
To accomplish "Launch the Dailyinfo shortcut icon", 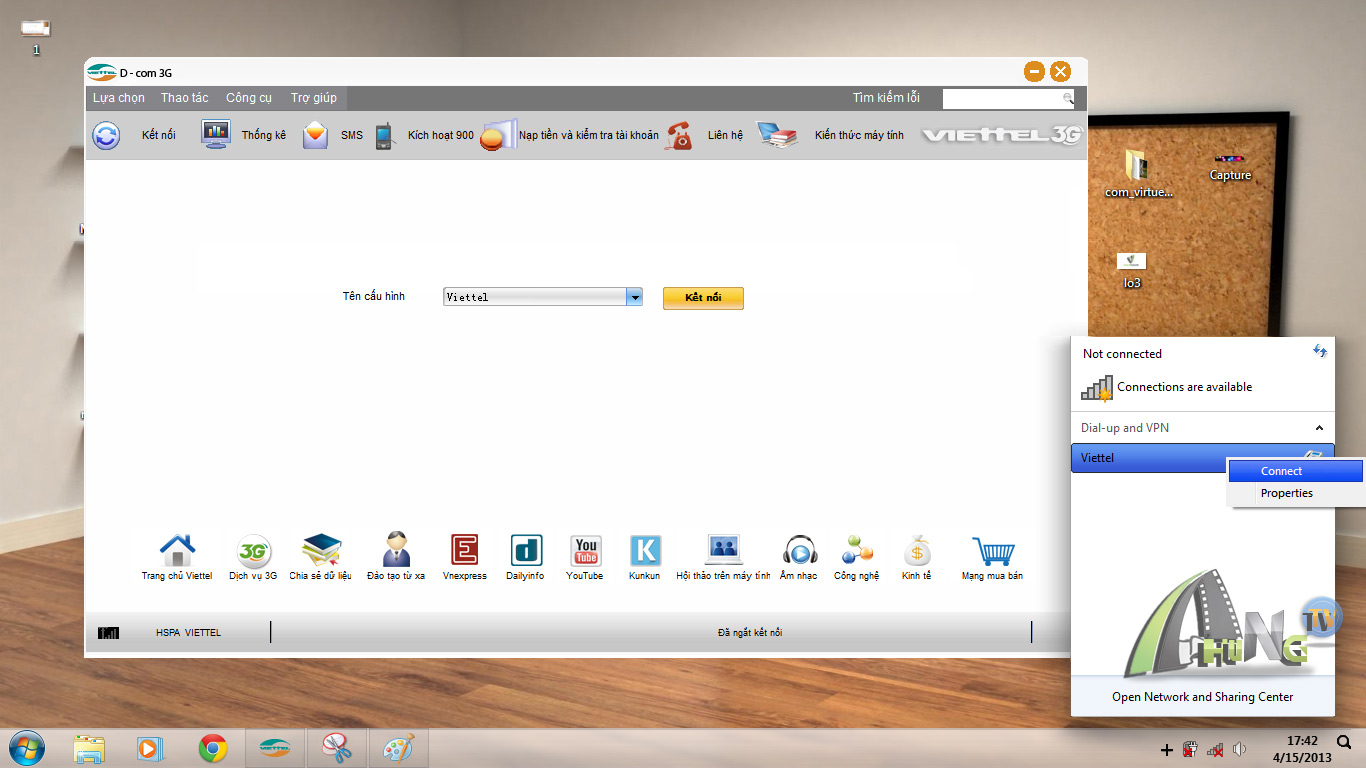I will 526,550.
